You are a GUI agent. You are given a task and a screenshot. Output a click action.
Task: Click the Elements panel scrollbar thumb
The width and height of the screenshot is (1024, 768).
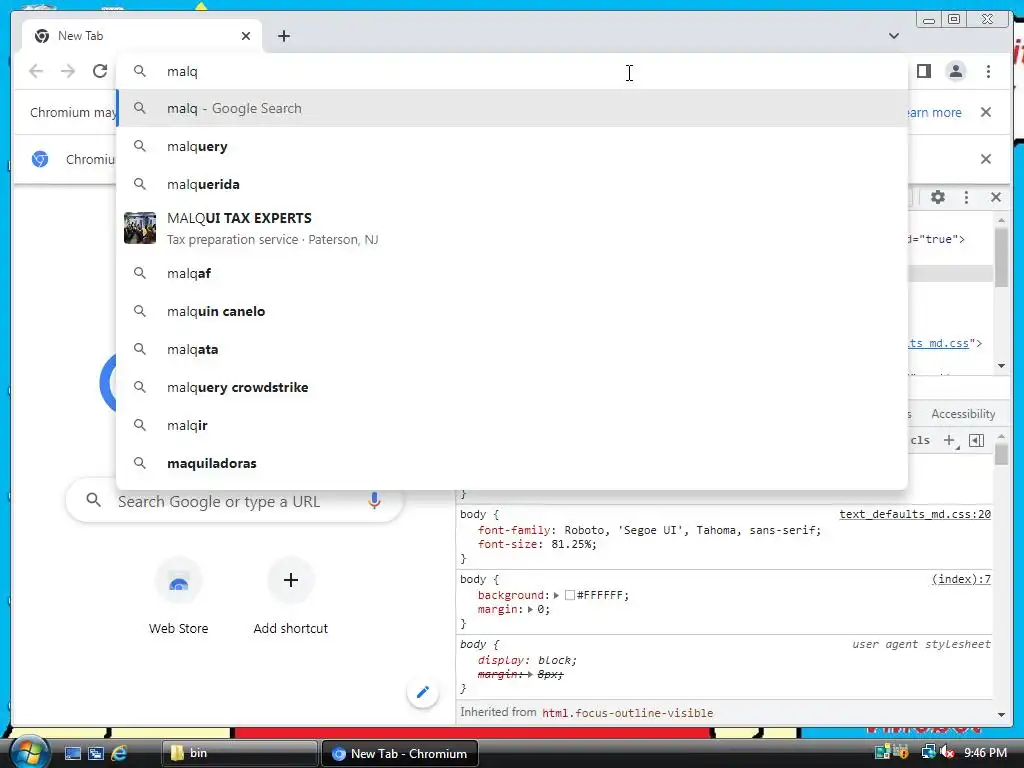(1001, 257)
